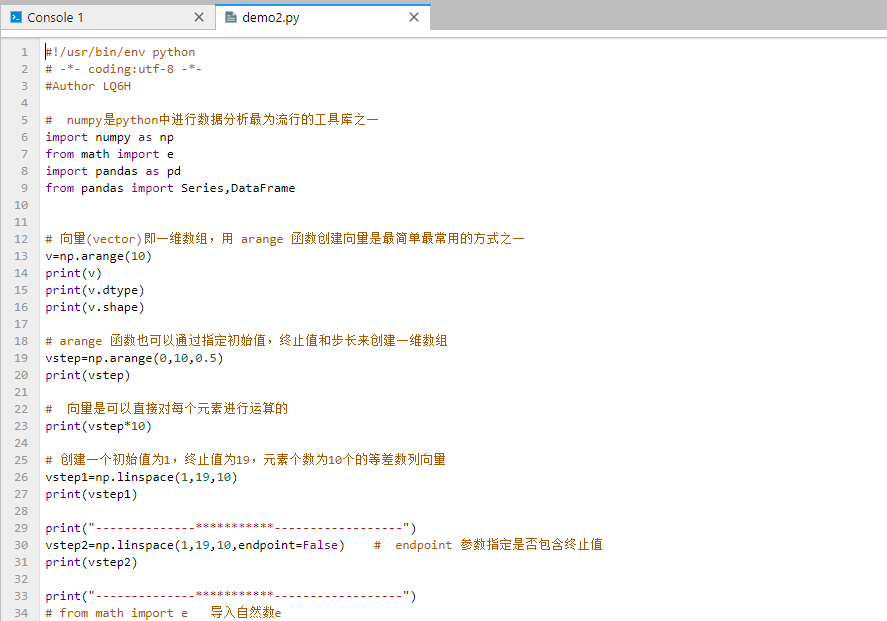Viewport: 887px width, 621px height.
Task: Click 'from pandas import Series,DataFrame' line
Action: 170,188
